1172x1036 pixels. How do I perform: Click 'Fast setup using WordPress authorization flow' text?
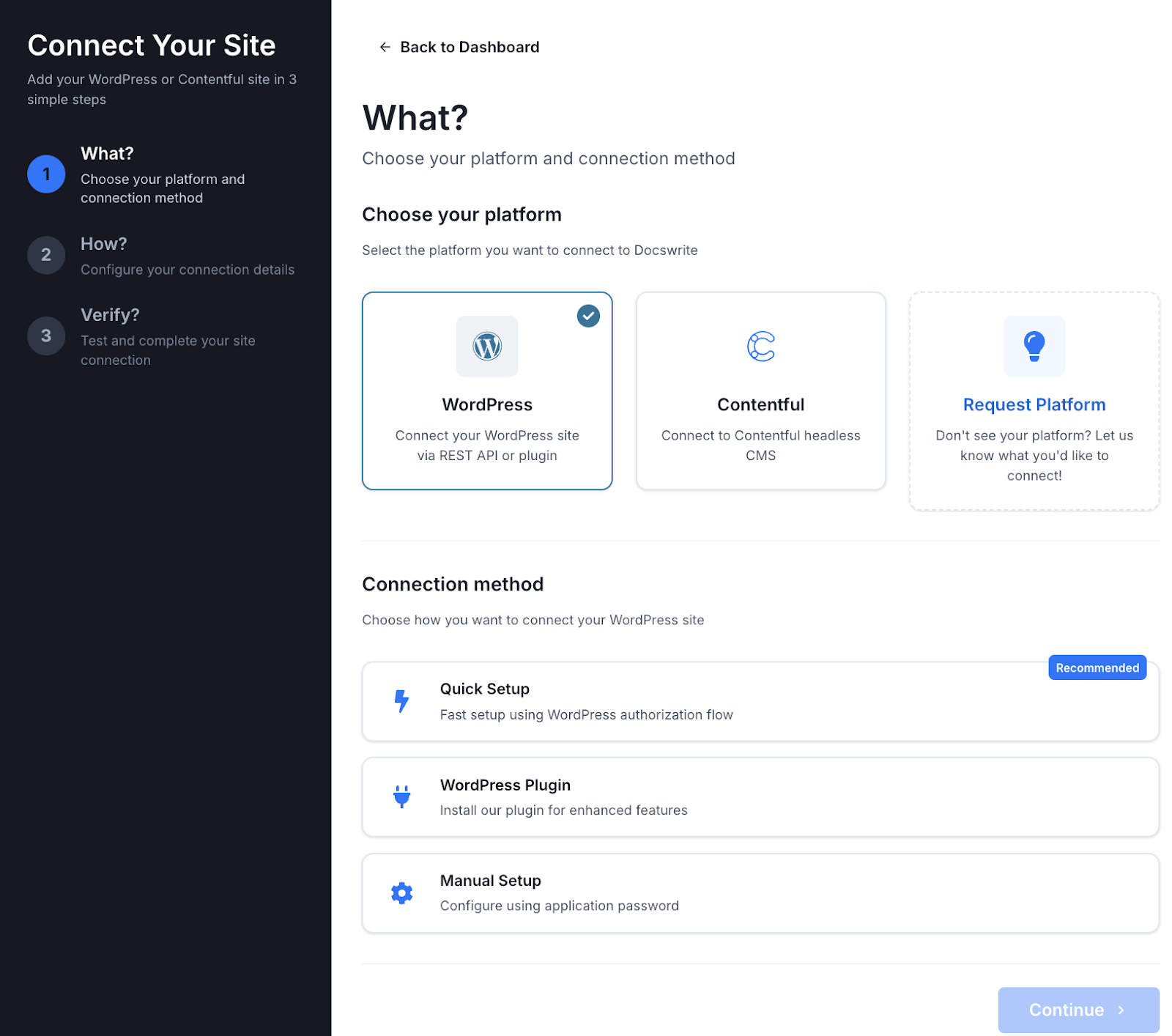(x=586, y=714)
